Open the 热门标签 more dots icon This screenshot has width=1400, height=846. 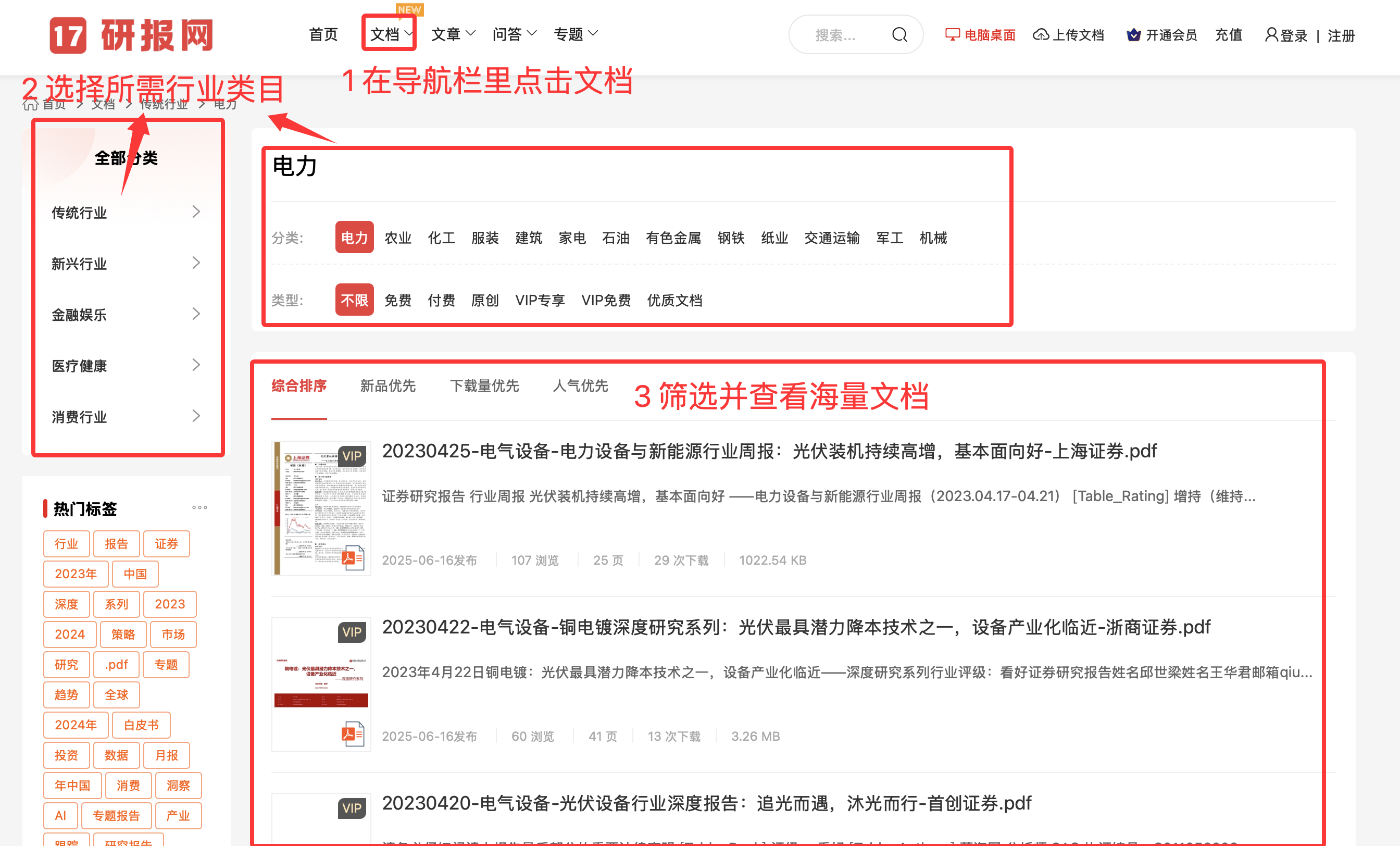click(x=199, y=507)
